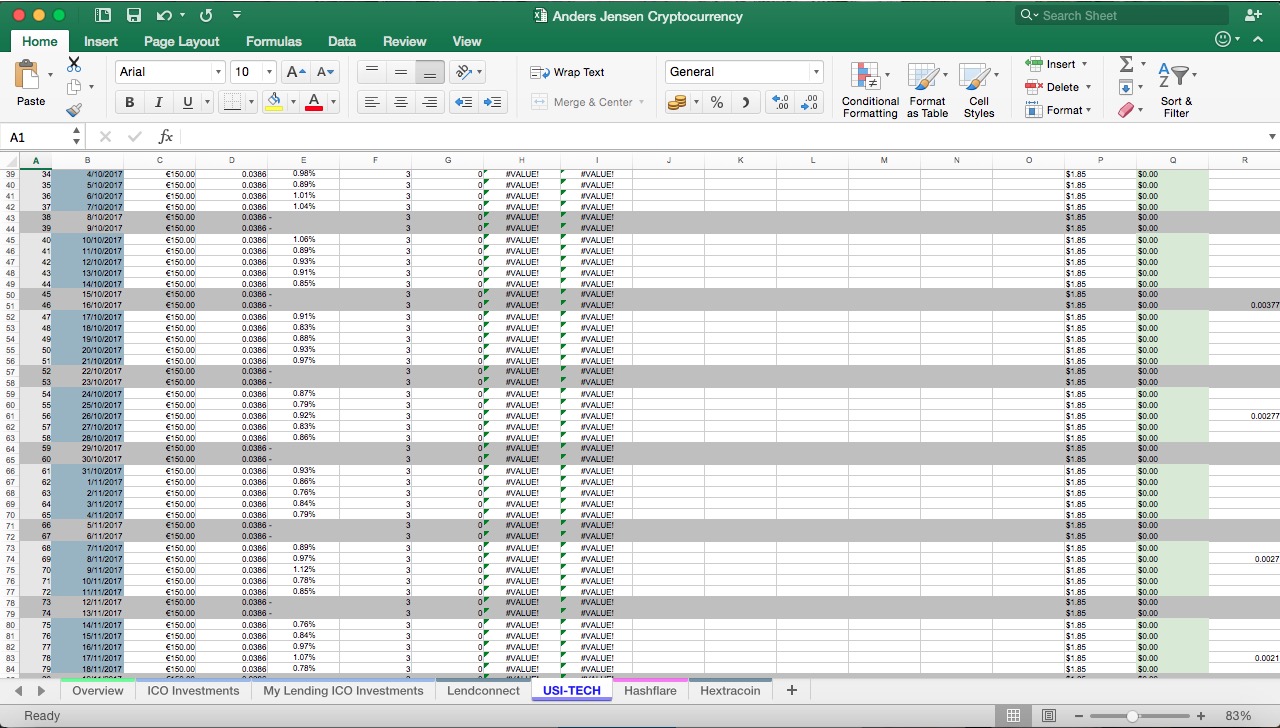Open Format cells dropdown

[x=1059, y=110]
